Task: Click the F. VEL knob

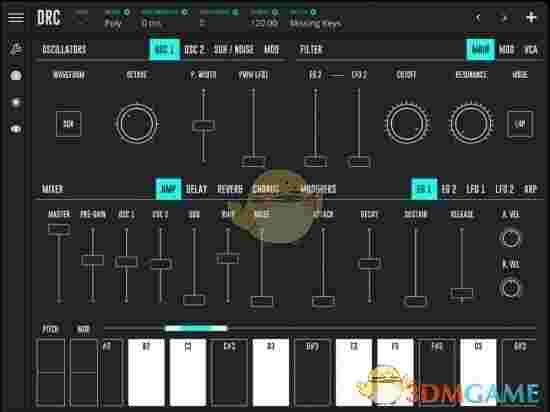Action: point(510,288)
